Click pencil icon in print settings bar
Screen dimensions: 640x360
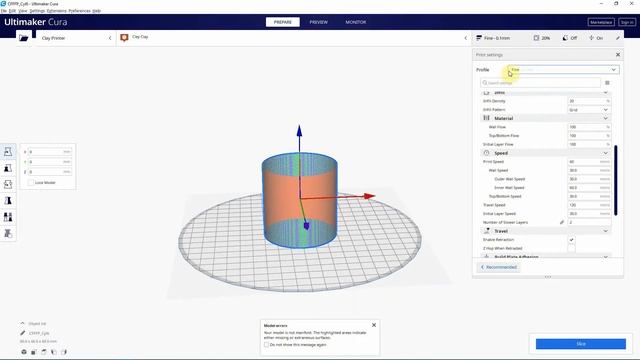click(x=618, y=38)
